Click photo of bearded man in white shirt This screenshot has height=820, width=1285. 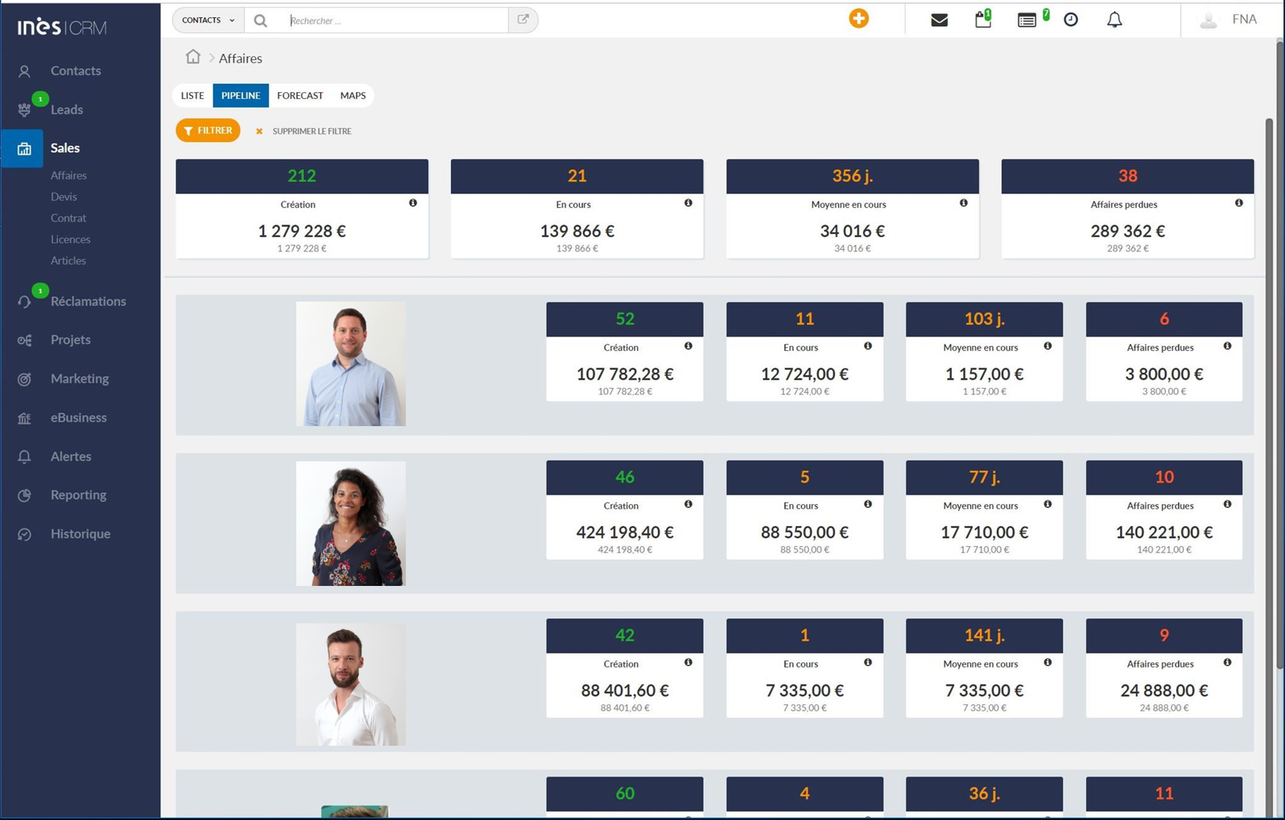[x=351, y=684]
